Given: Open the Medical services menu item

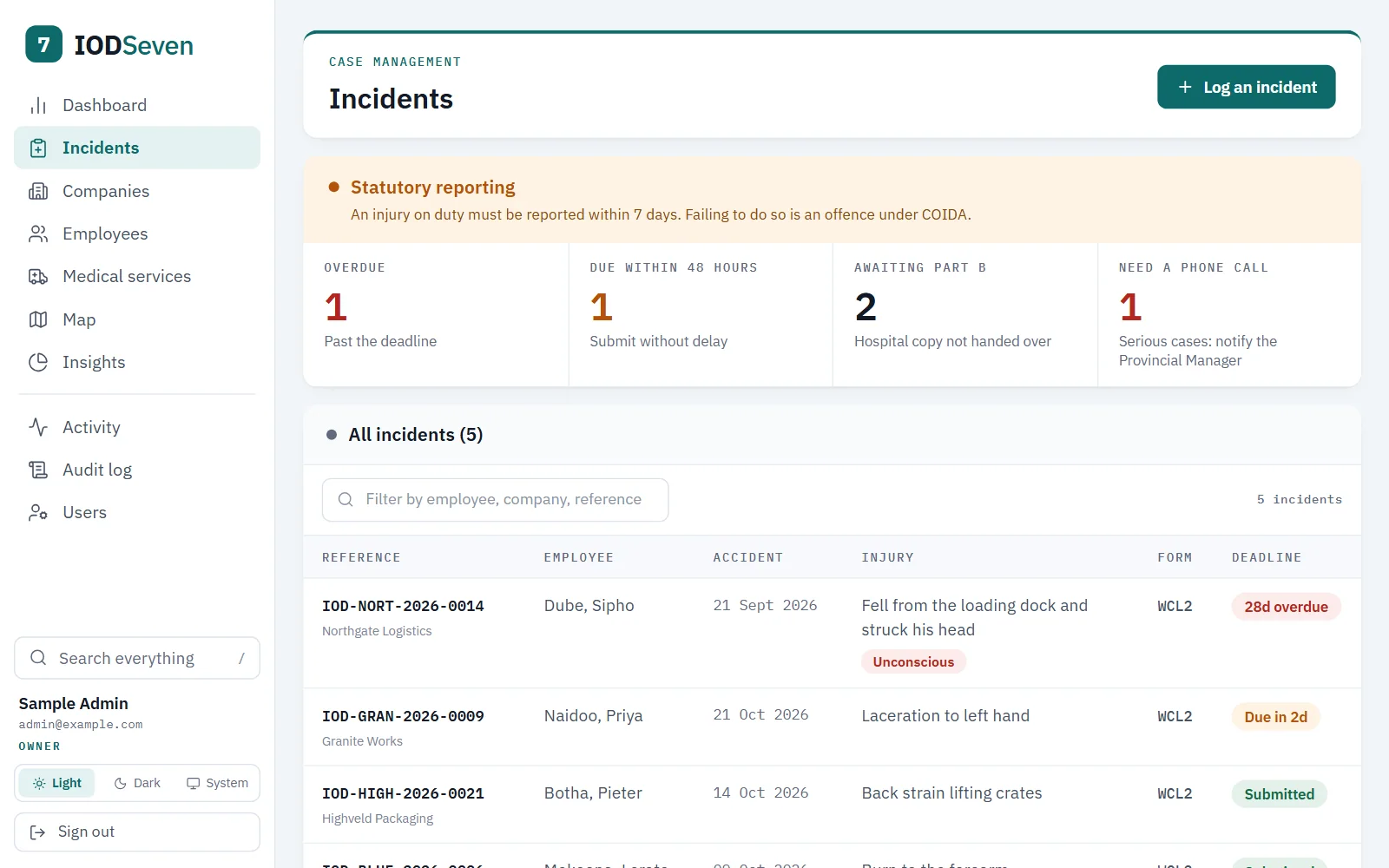Looking at the screenshot, I should point(137,276).
